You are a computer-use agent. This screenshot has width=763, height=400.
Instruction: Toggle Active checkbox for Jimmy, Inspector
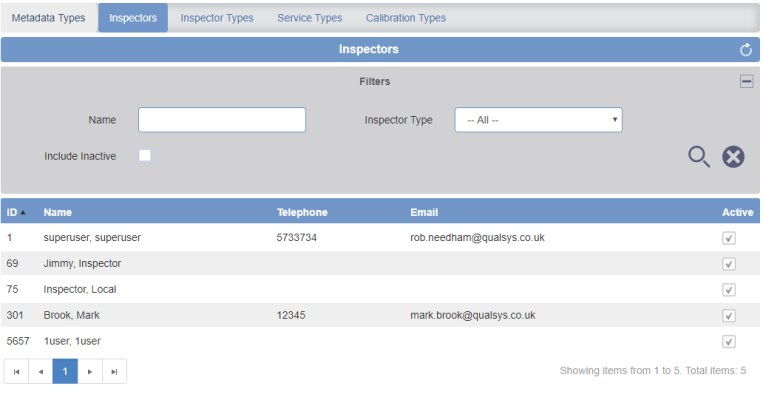[x=728, y=264]
